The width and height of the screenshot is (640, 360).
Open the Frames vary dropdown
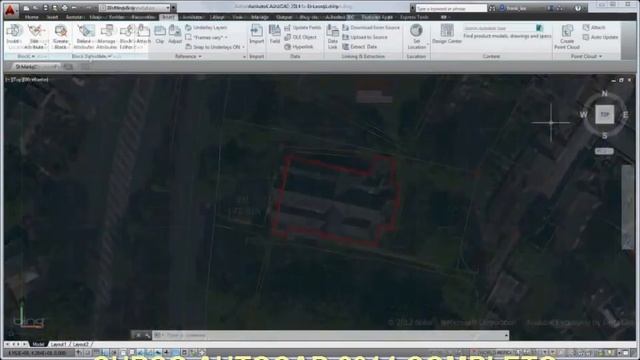point(207,37)
